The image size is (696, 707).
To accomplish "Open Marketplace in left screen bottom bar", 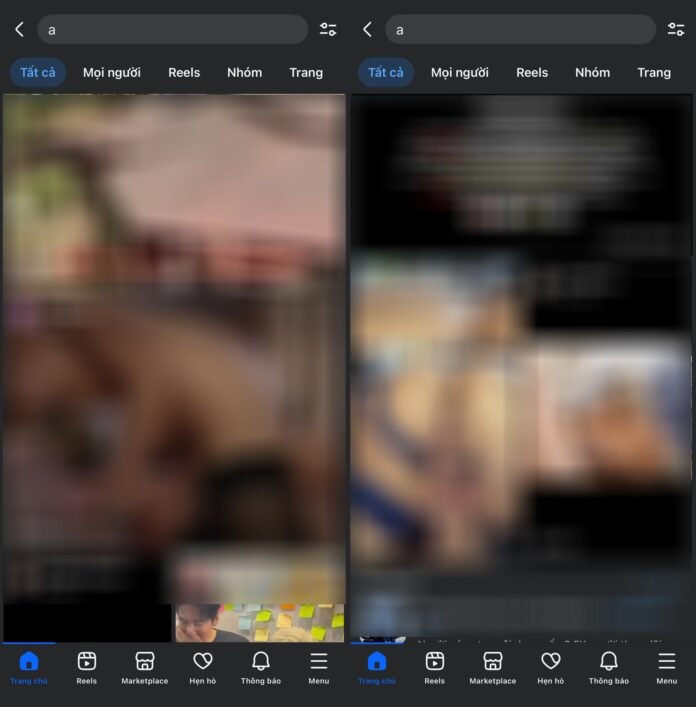I will [x=145, y=667].
